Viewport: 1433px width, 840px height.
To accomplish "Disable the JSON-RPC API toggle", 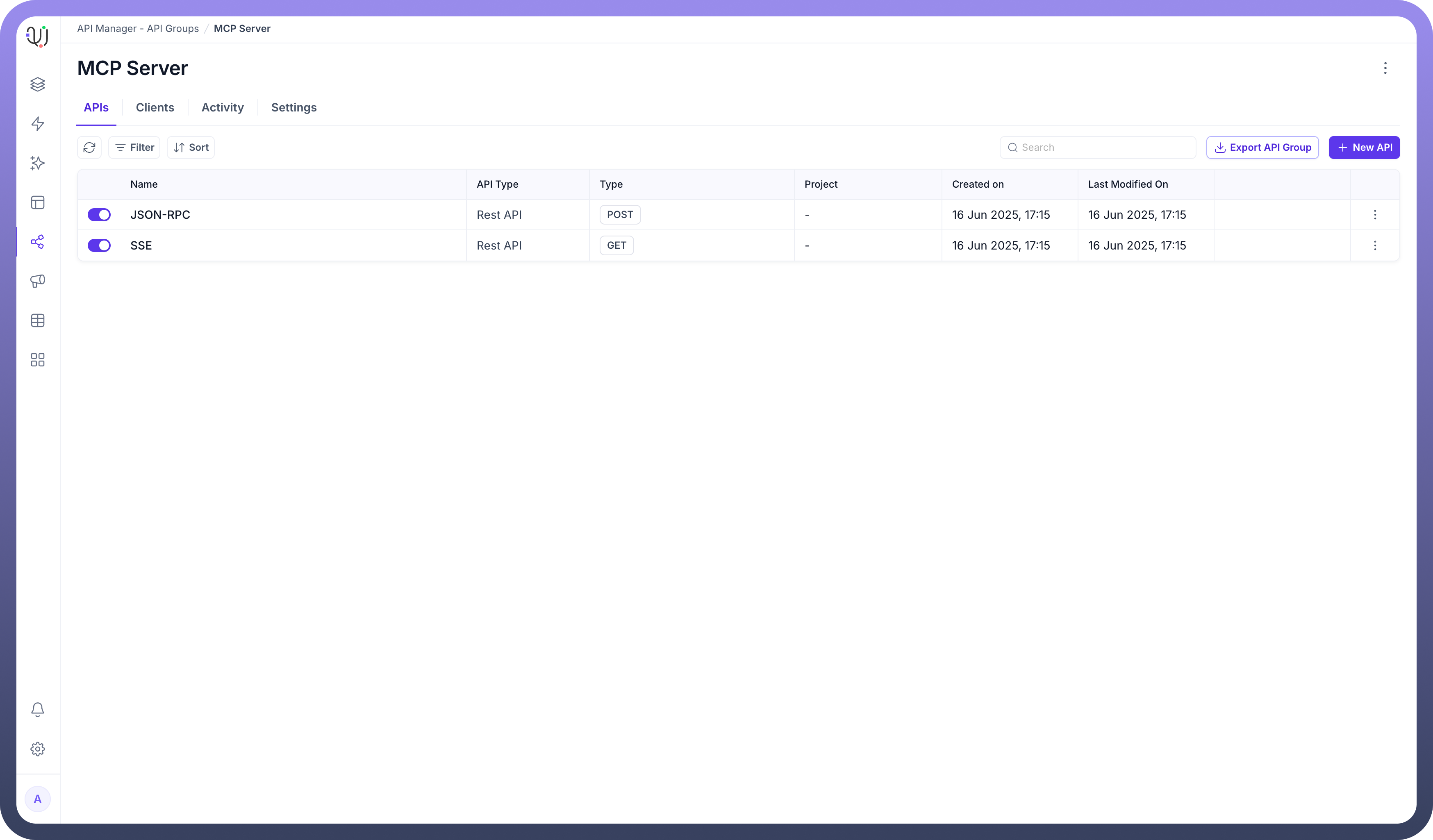I will click(99, 215).
